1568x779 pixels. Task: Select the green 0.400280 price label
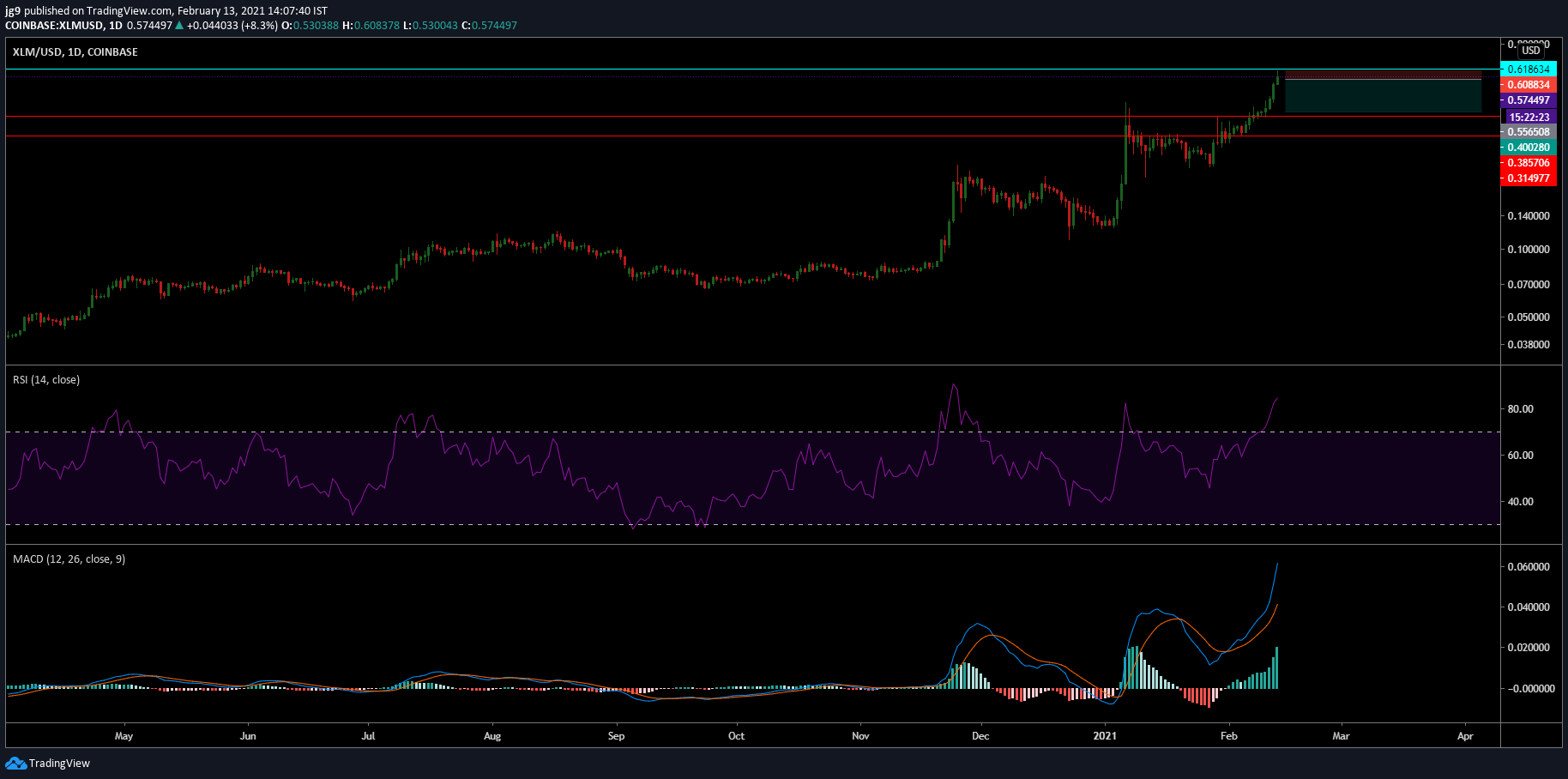tap(1529, 148)
